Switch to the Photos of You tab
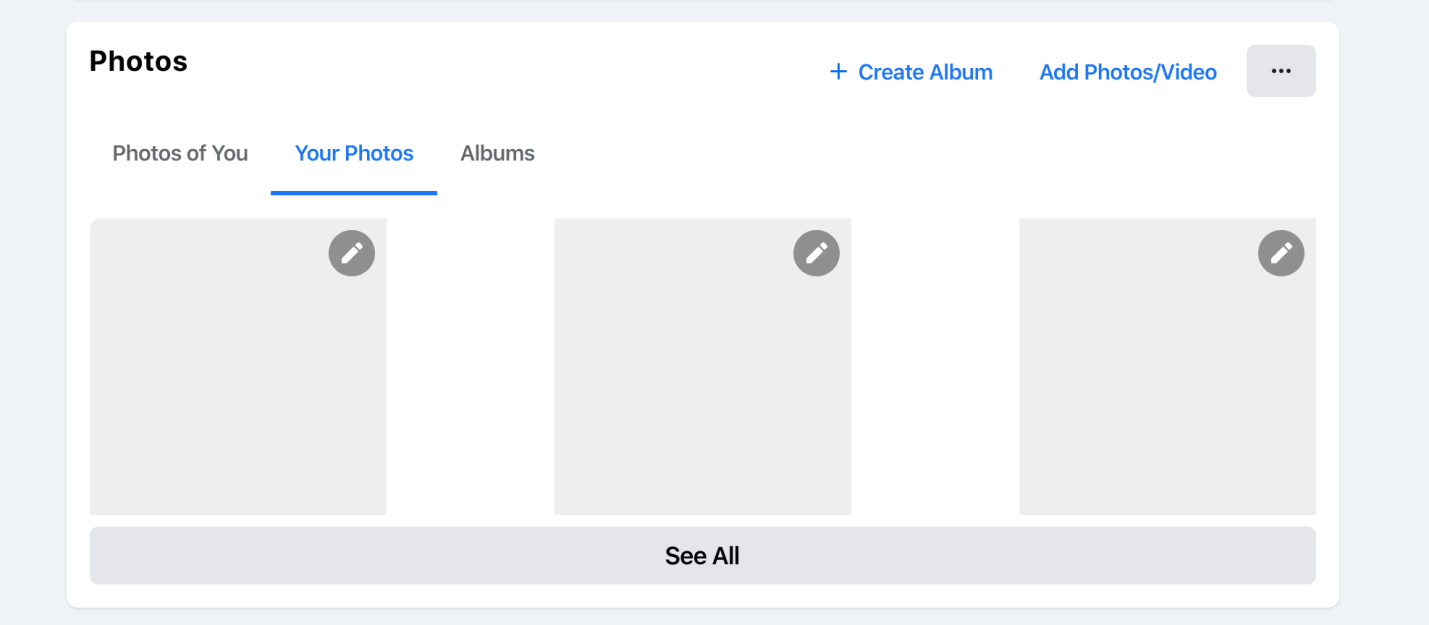Image resolution: width=1429 pixels, height=625 pixels. pyautogui.click(x=180, y=153)
